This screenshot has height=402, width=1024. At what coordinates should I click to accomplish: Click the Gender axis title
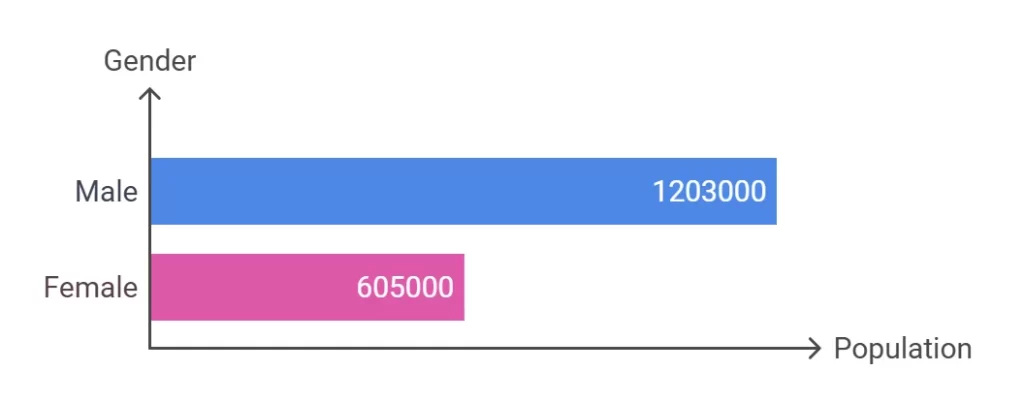[150, 61]
